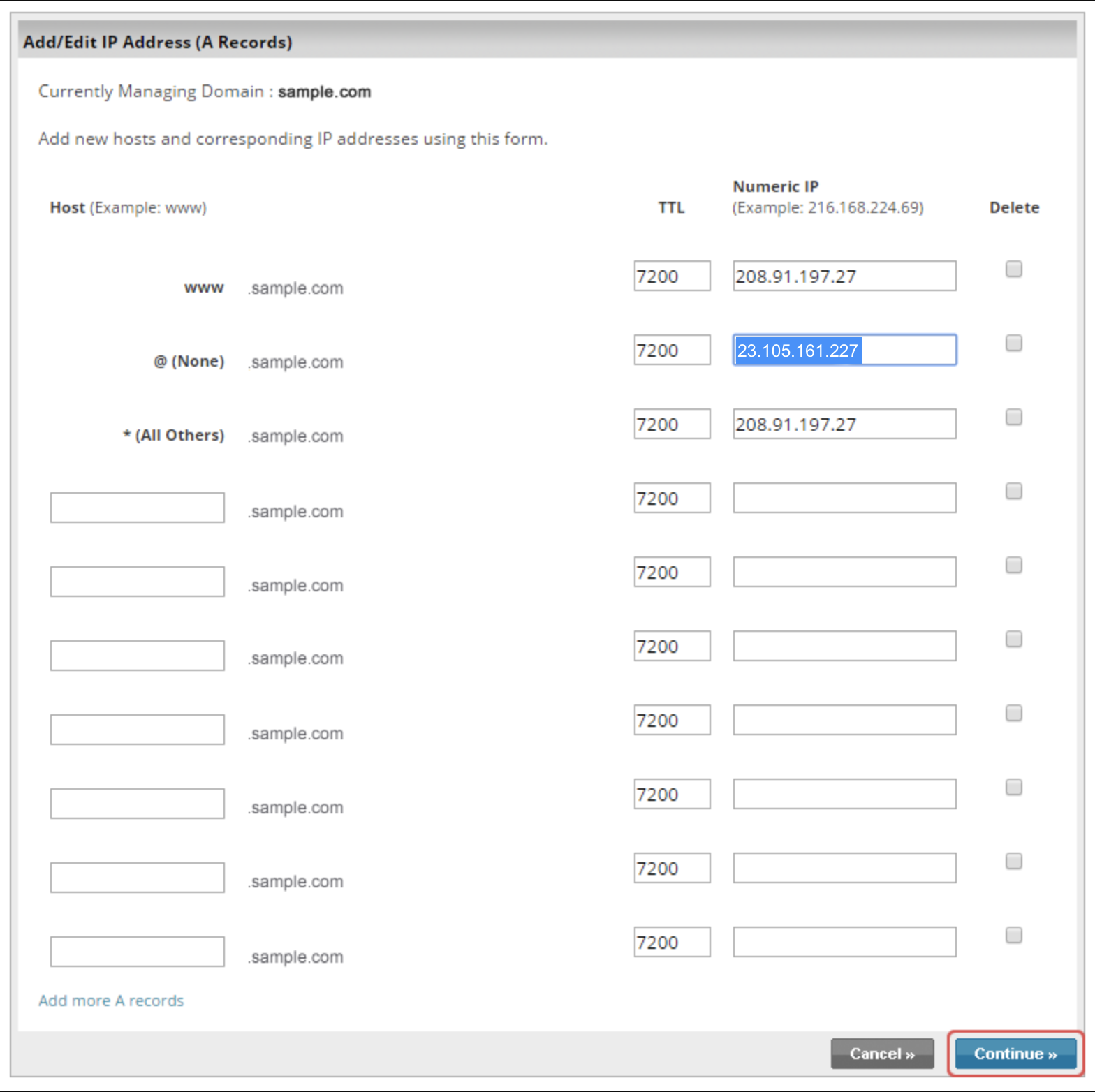
Task: Check the Delete box for www host
Action: pyautogui.click(x=1013, y=269)
